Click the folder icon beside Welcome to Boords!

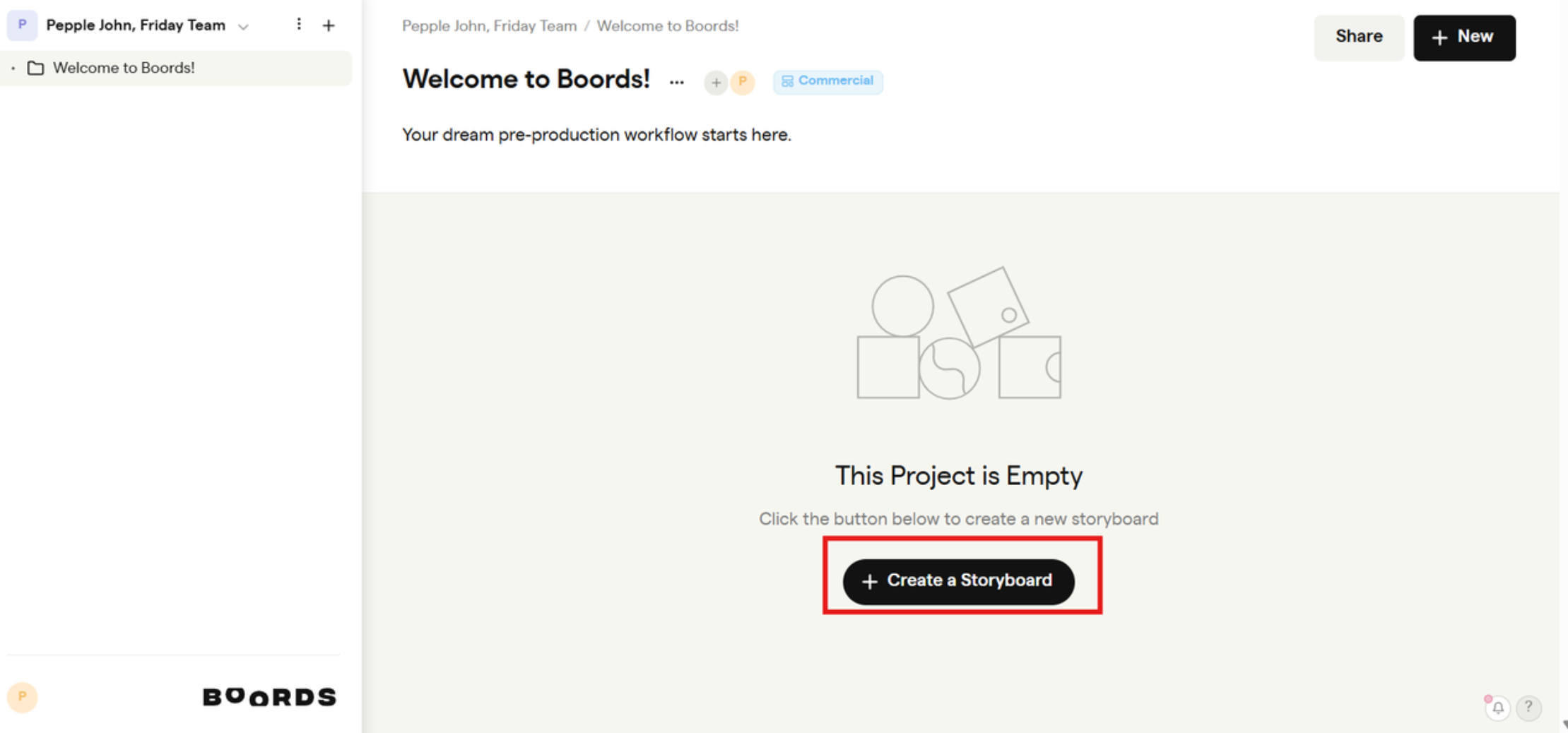[x=36, y=68]
